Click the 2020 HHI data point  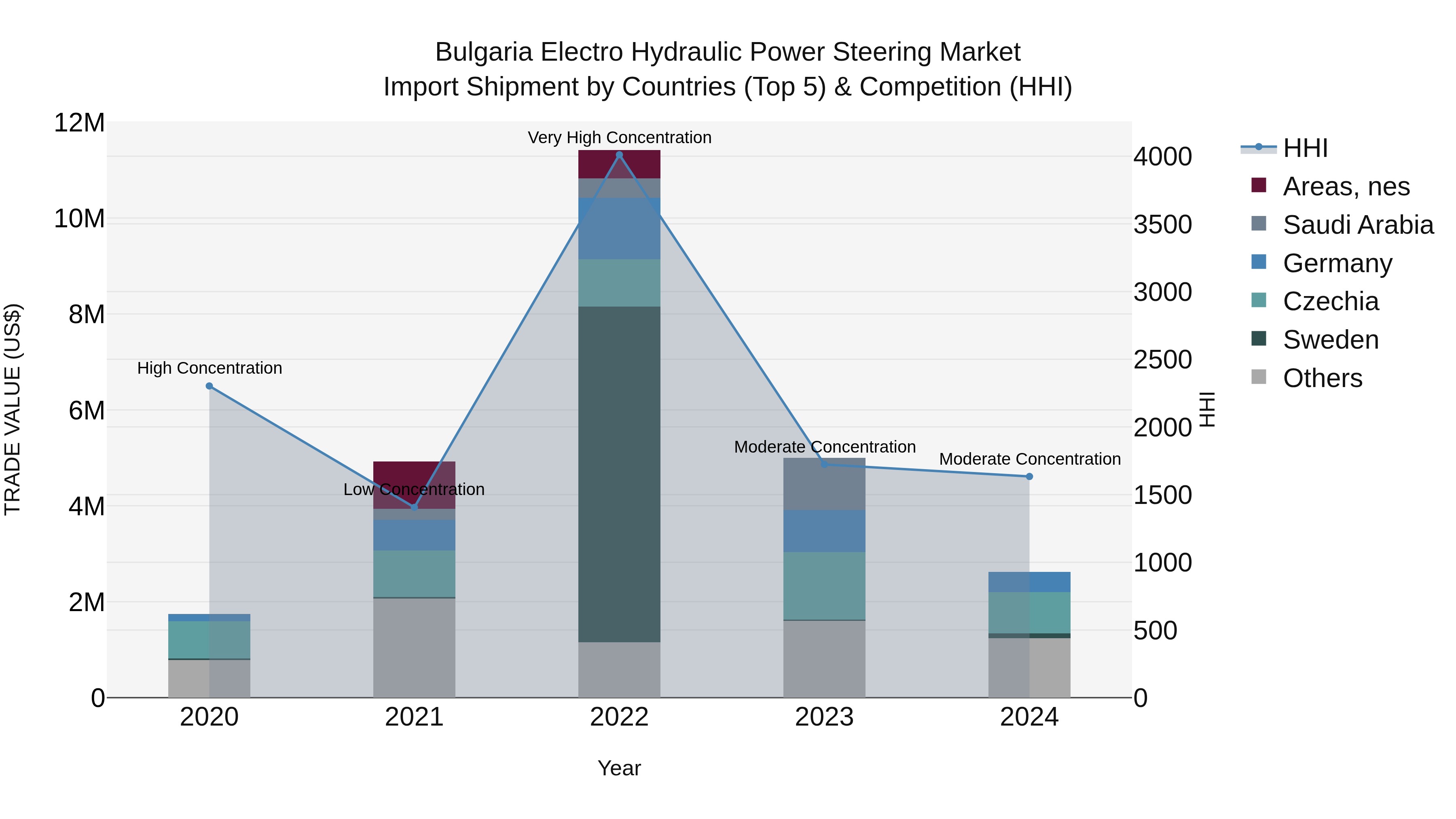click(x=209, y=386)
